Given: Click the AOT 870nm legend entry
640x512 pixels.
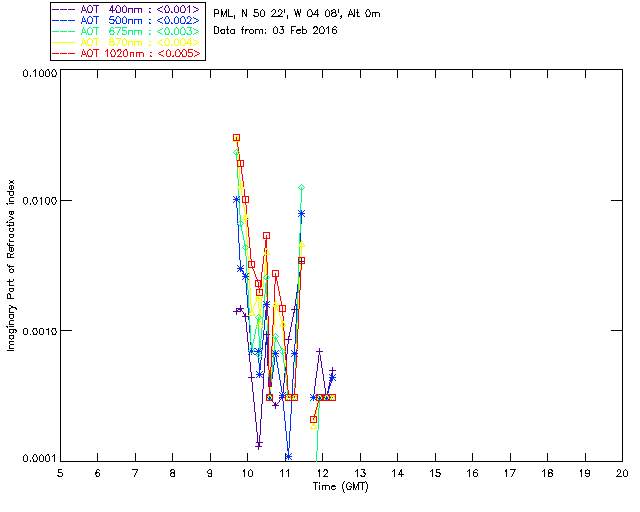Looking at the screenshot, I should [x=127, y=42].
